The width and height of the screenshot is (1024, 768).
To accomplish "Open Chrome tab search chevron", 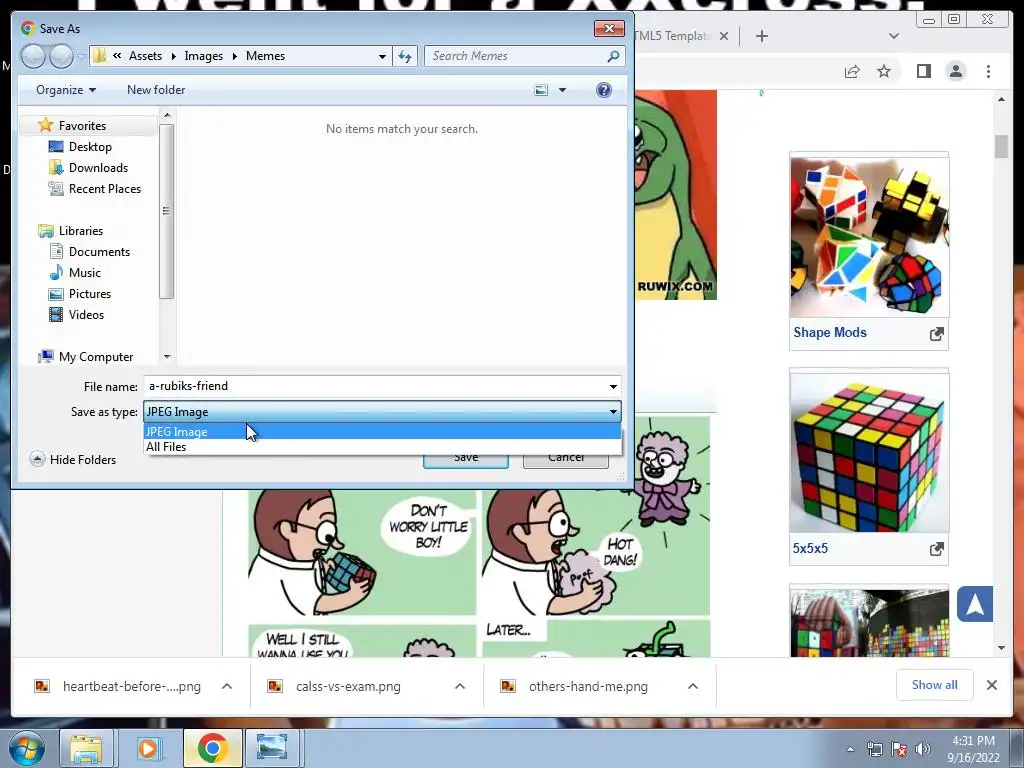I will [893, 36].
